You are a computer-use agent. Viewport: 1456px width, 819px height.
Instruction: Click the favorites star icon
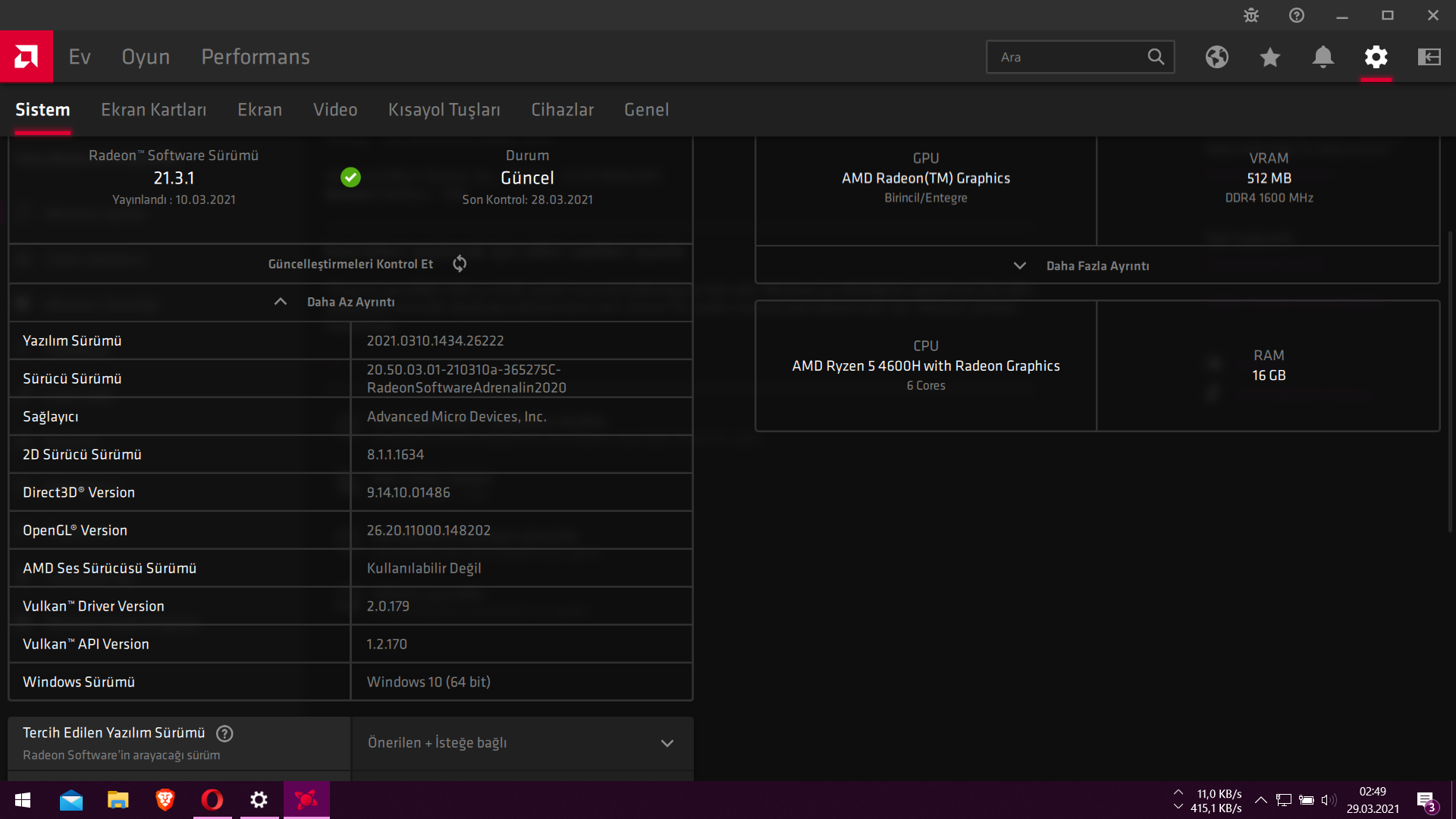pos(1270,57)
